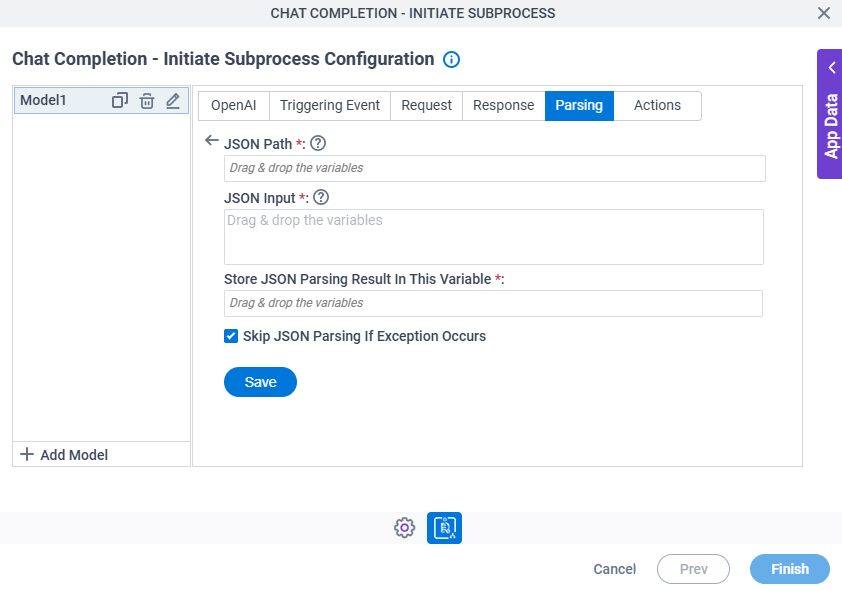Finish the subprocess configuration
The image size is (842, 591).
tap(790, 569)
